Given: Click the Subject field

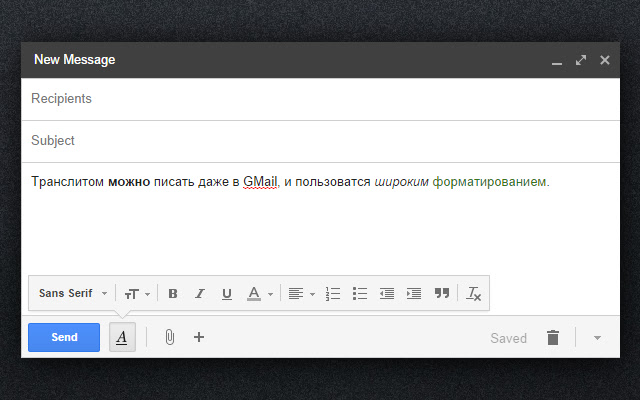Looking at the screenshot, I should 320,141.
